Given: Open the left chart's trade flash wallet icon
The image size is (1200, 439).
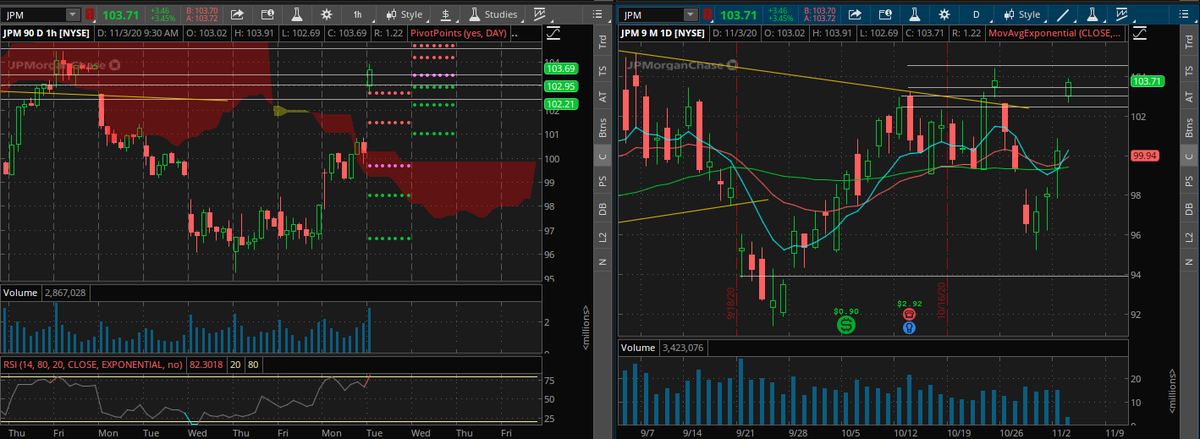Looking at the screenshot, I should [x=267, y=15].
